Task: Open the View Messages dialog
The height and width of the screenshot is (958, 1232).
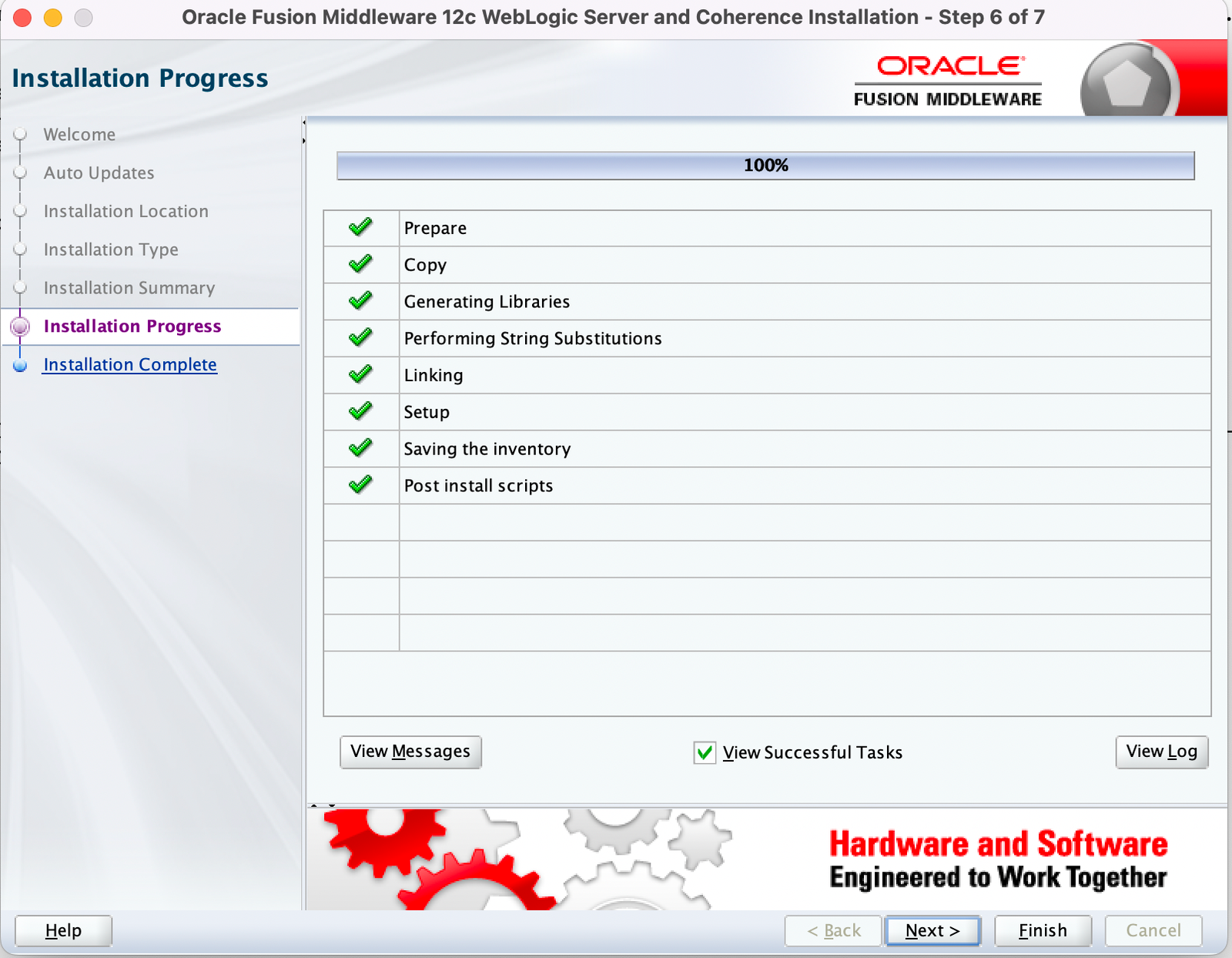Action: click(x=410, y=752)
